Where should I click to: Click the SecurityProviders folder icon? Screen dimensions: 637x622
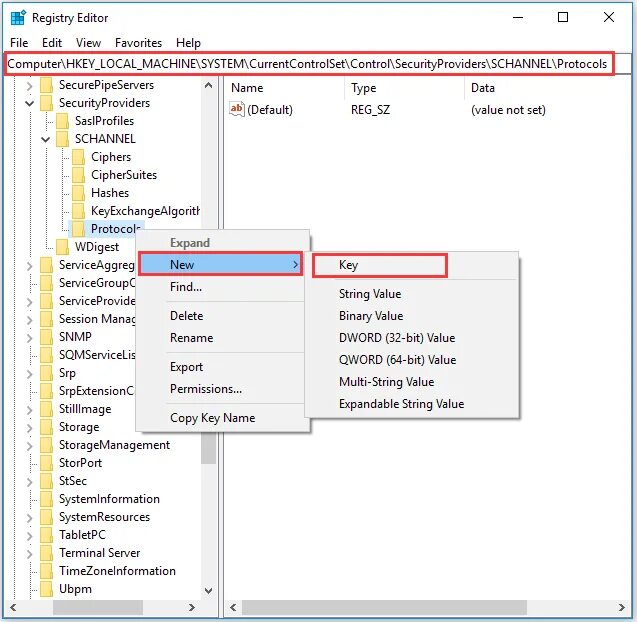(x=46, y=103)
